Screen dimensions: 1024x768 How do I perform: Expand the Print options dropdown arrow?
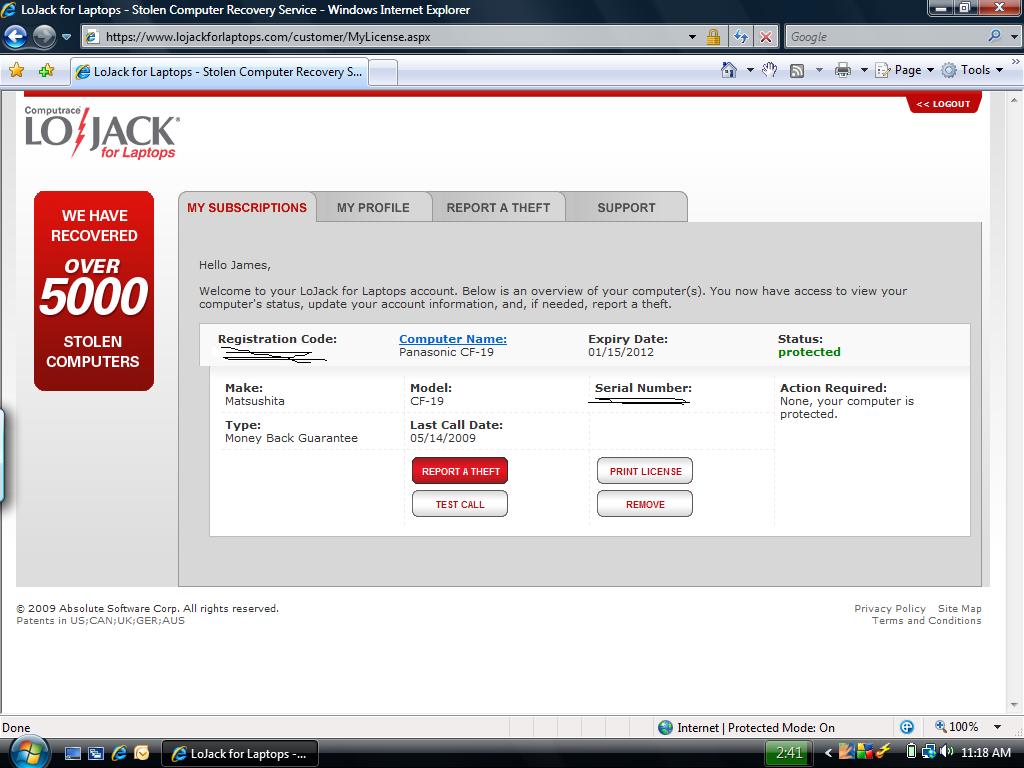click(x=863, y=70)
